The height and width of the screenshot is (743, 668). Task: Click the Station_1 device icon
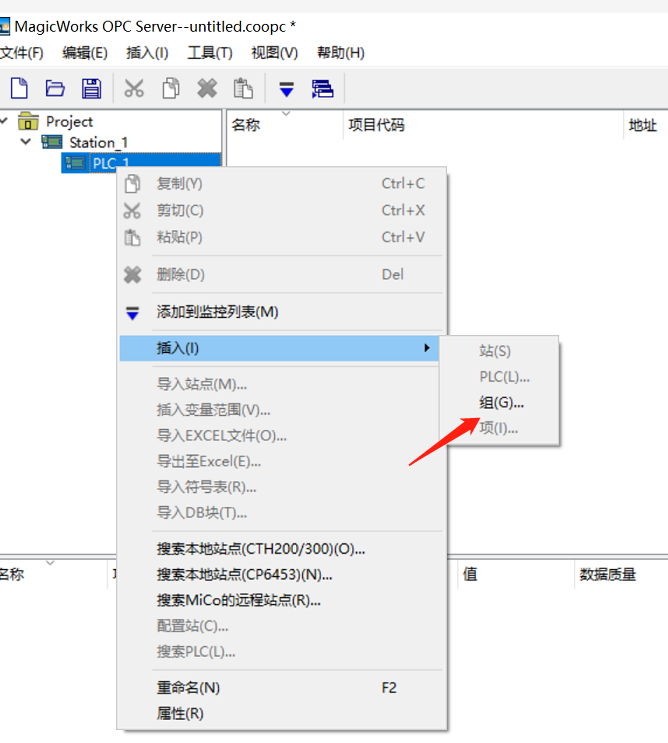click(52, 142)
